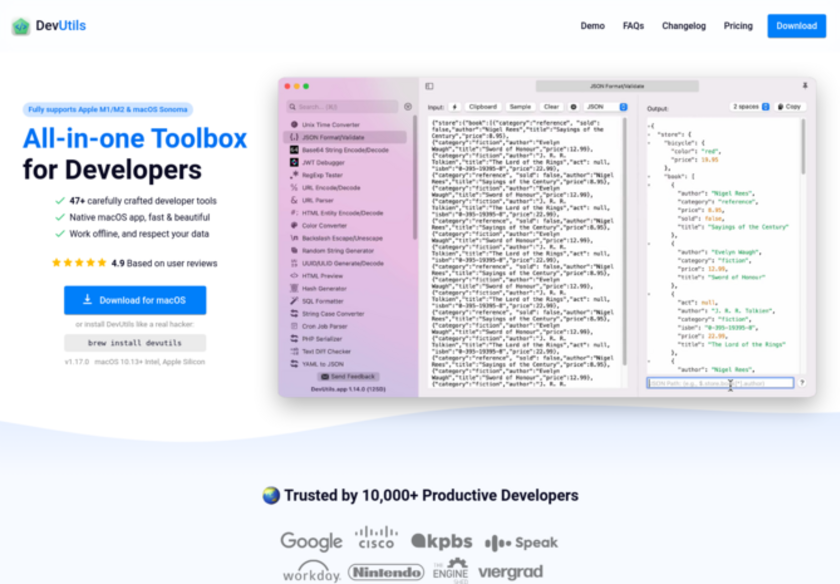Screen dimensions: 840x584
Task: Select URL Parser ampersand icon
Action: (x=294, y=200)
